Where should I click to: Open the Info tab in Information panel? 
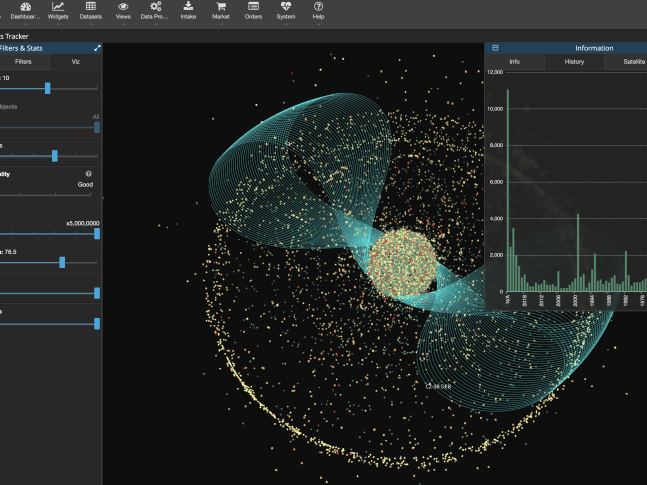(514, 62)
